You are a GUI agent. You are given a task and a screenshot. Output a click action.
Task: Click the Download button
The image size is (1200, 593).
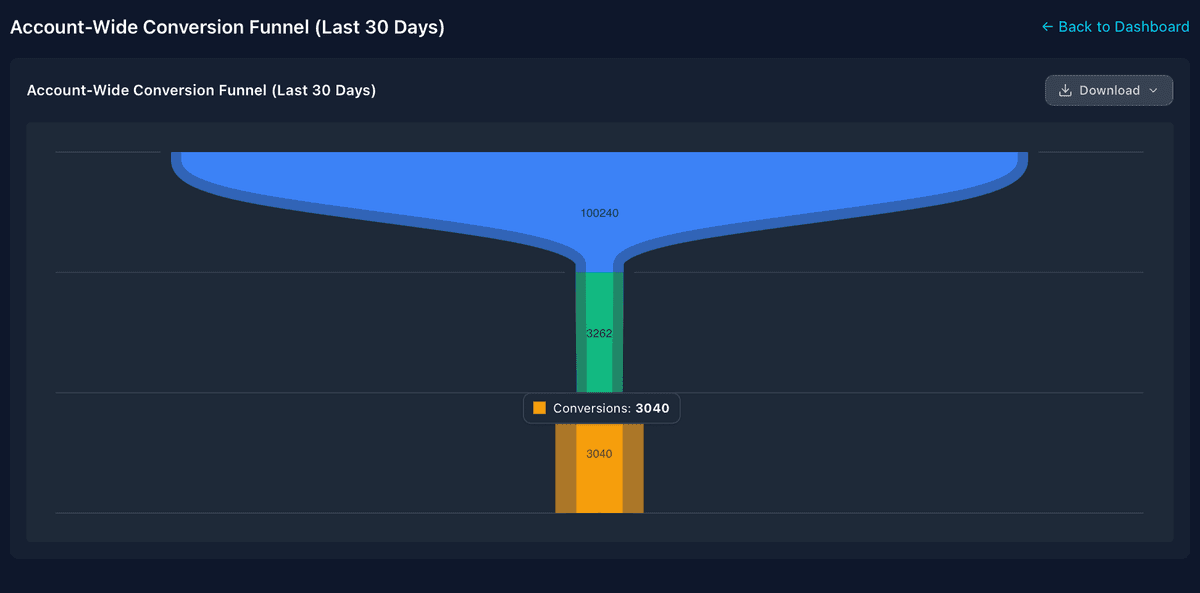(x=1109, y=90)
